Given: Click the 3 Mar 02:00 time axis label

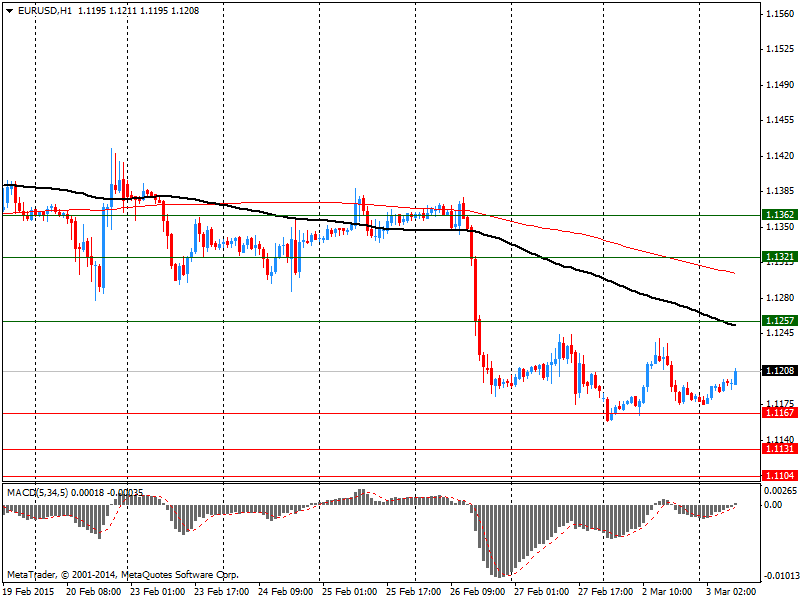Looking at the screenshot, I should [x=732, y=592].
